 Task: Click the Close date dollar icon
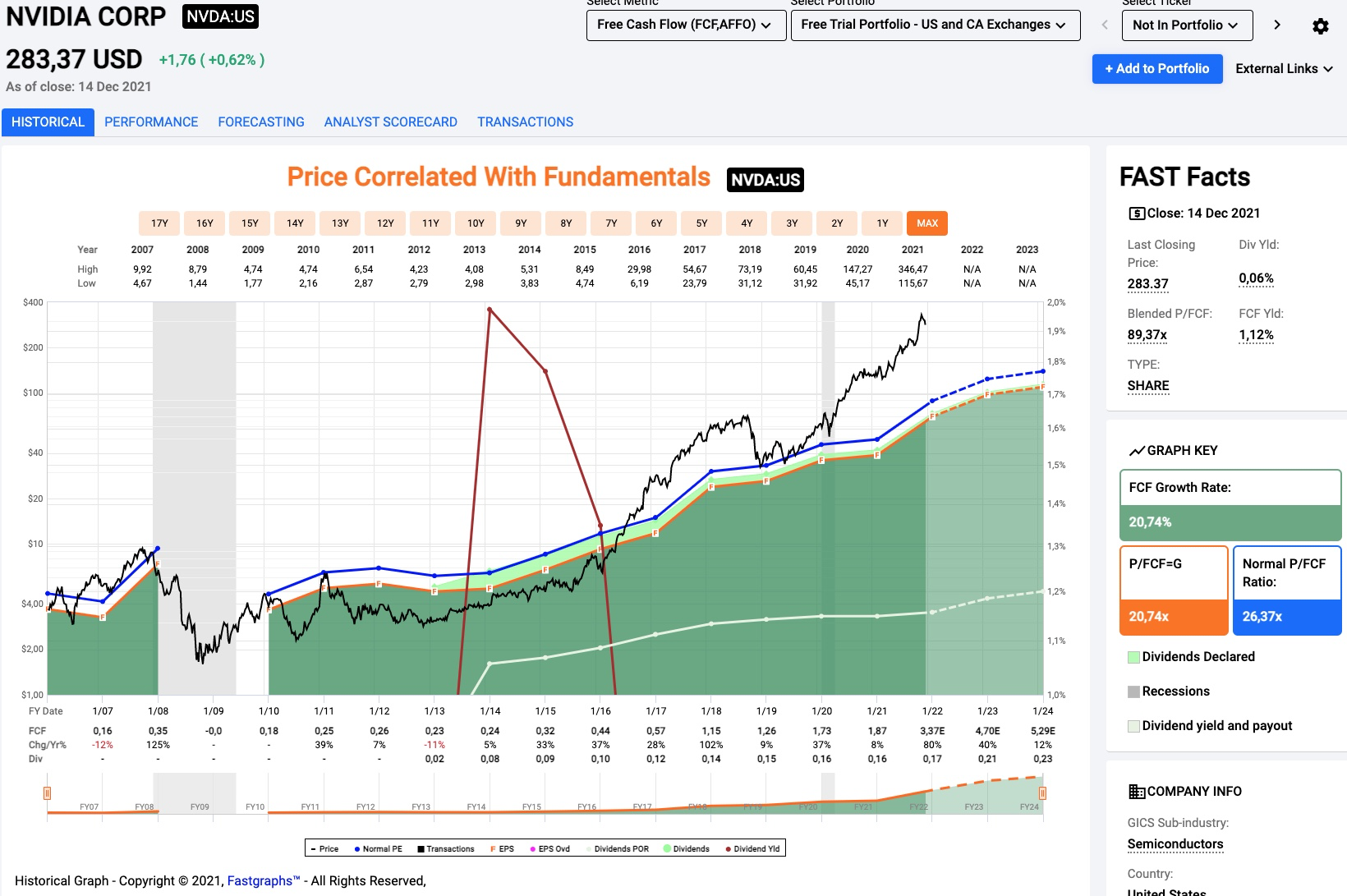pos(1137,214)
